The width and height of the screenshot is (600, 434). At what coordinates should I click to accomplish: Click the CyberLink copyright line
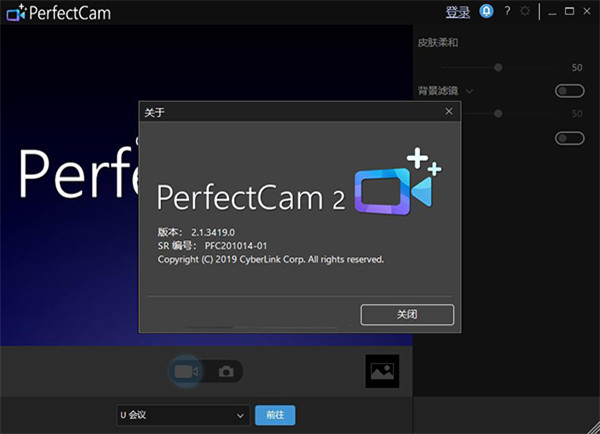pos(271,259)
